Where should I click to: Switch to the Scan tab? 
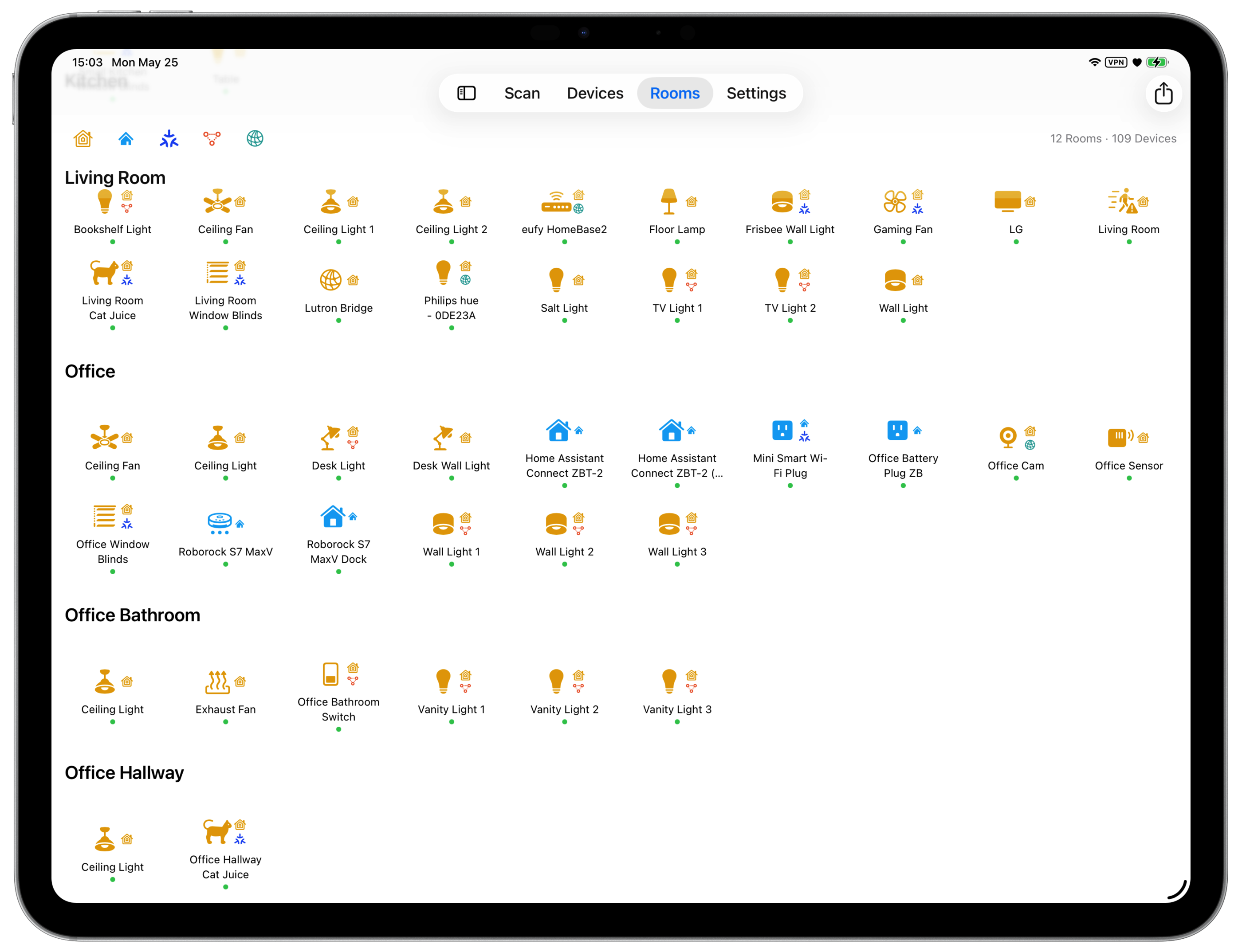click(522, 93)
